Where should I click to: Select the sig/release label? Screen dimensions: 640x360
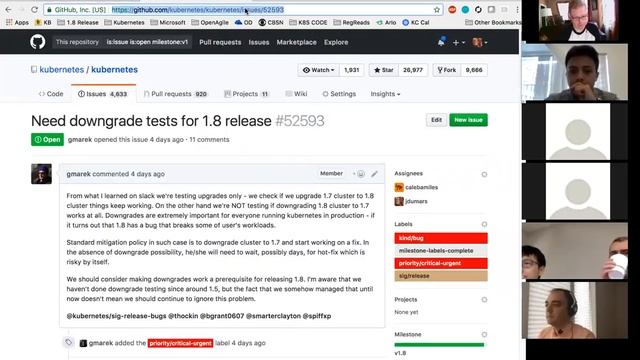[x=441, y=276]
